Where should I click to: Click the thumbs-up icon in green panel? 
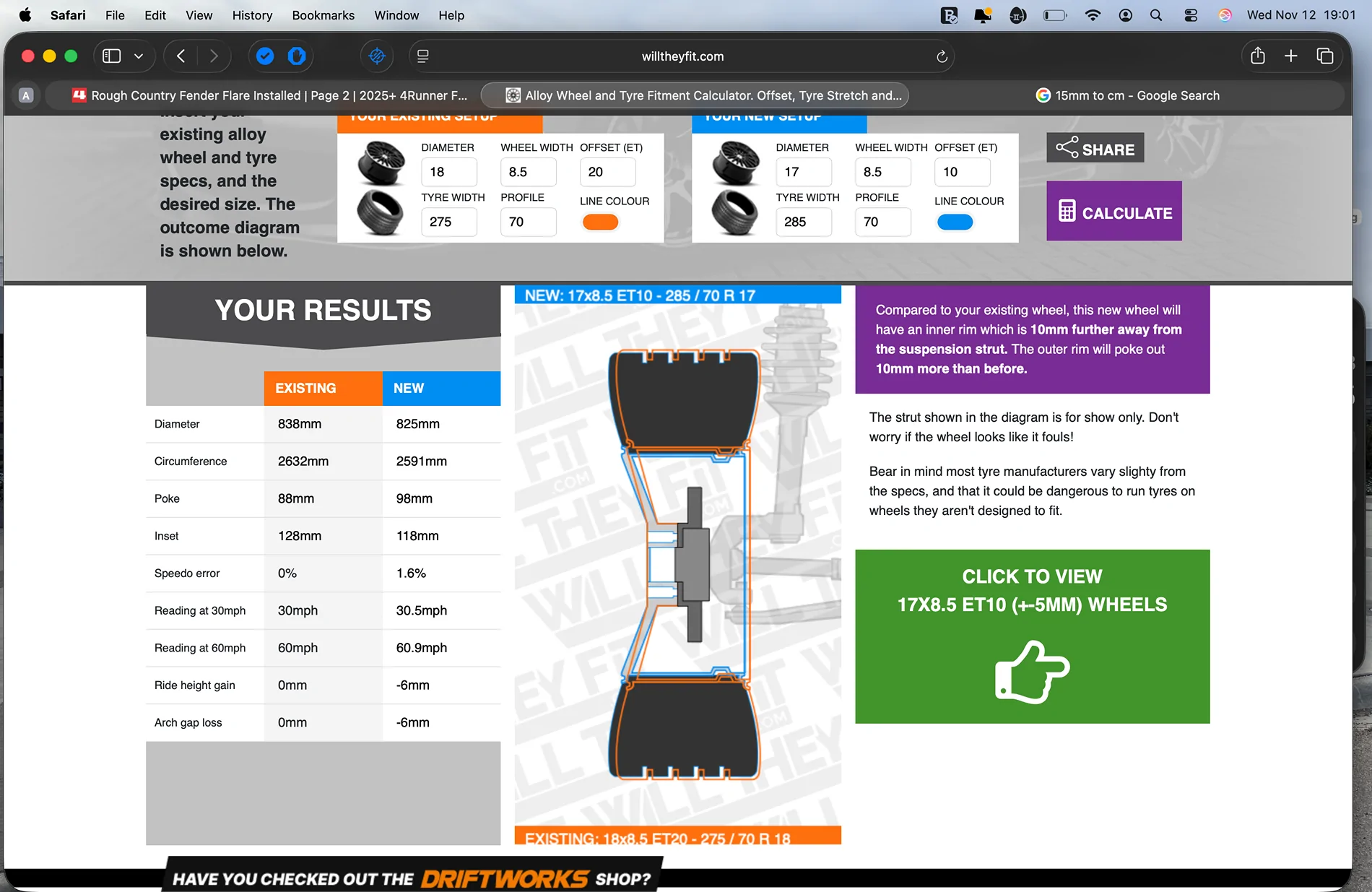click(1032, 672)
